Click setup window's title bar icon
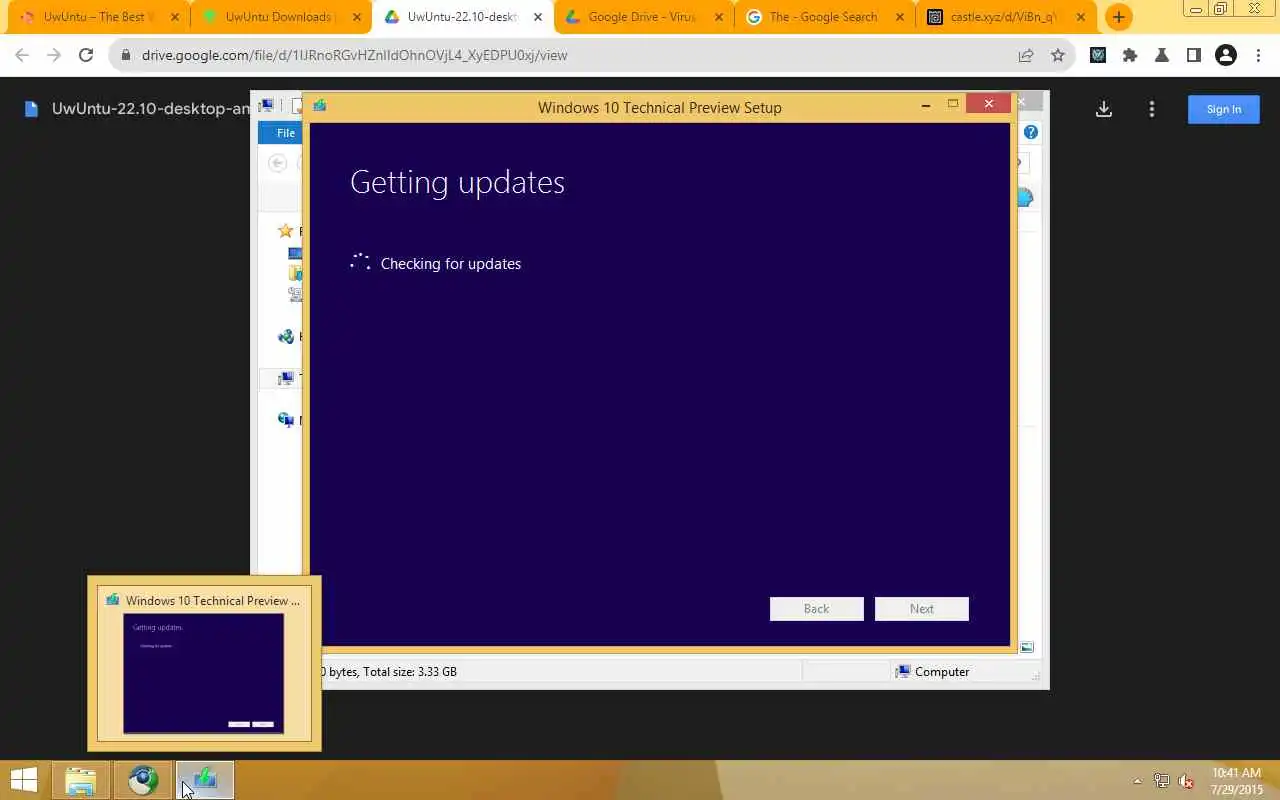1280x800 pixels. click(x=320, y=105)
